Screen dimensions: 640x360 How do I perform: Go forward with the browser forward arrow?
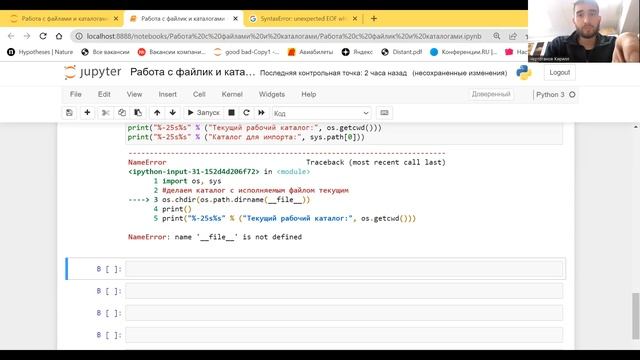coord(27,36)
